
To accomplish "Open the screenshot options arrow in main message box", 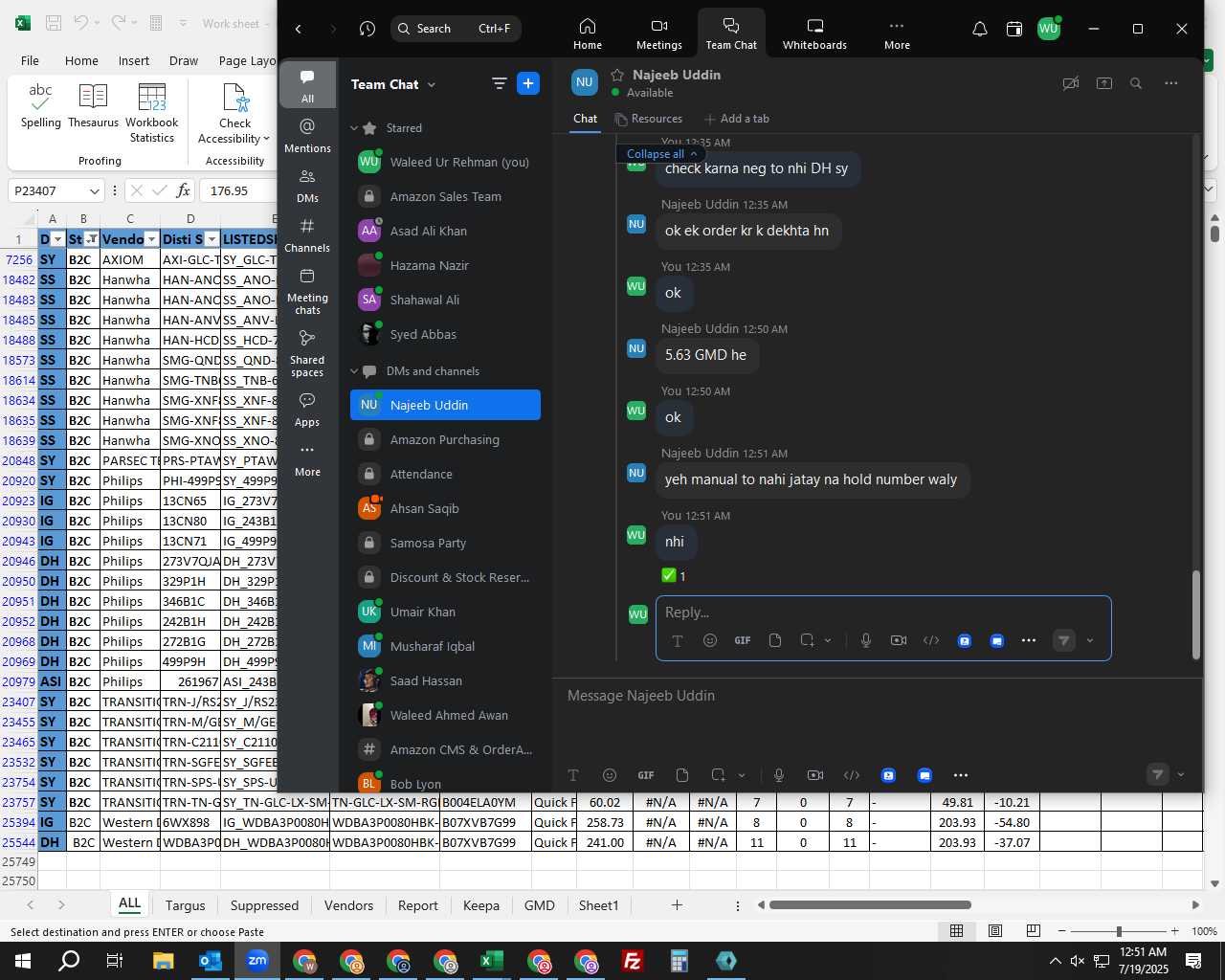I will point(742,775).
